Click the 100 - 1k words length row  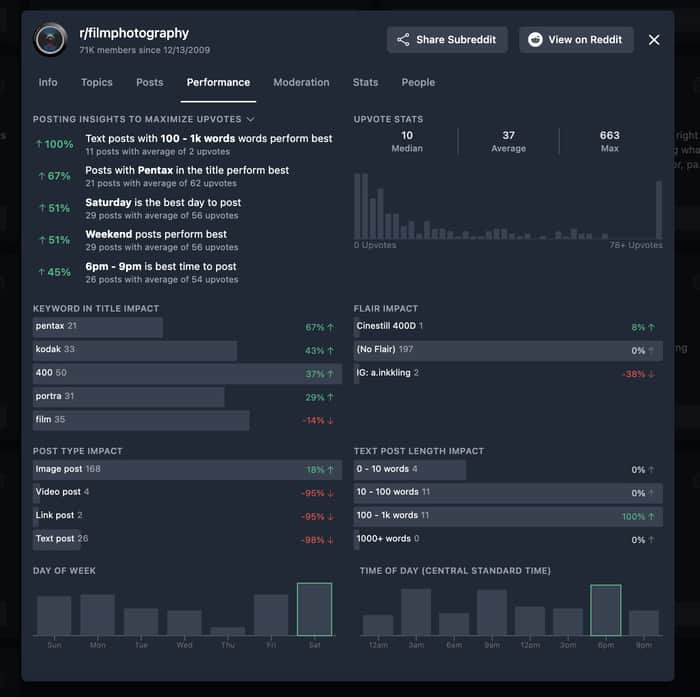(508, 516)
